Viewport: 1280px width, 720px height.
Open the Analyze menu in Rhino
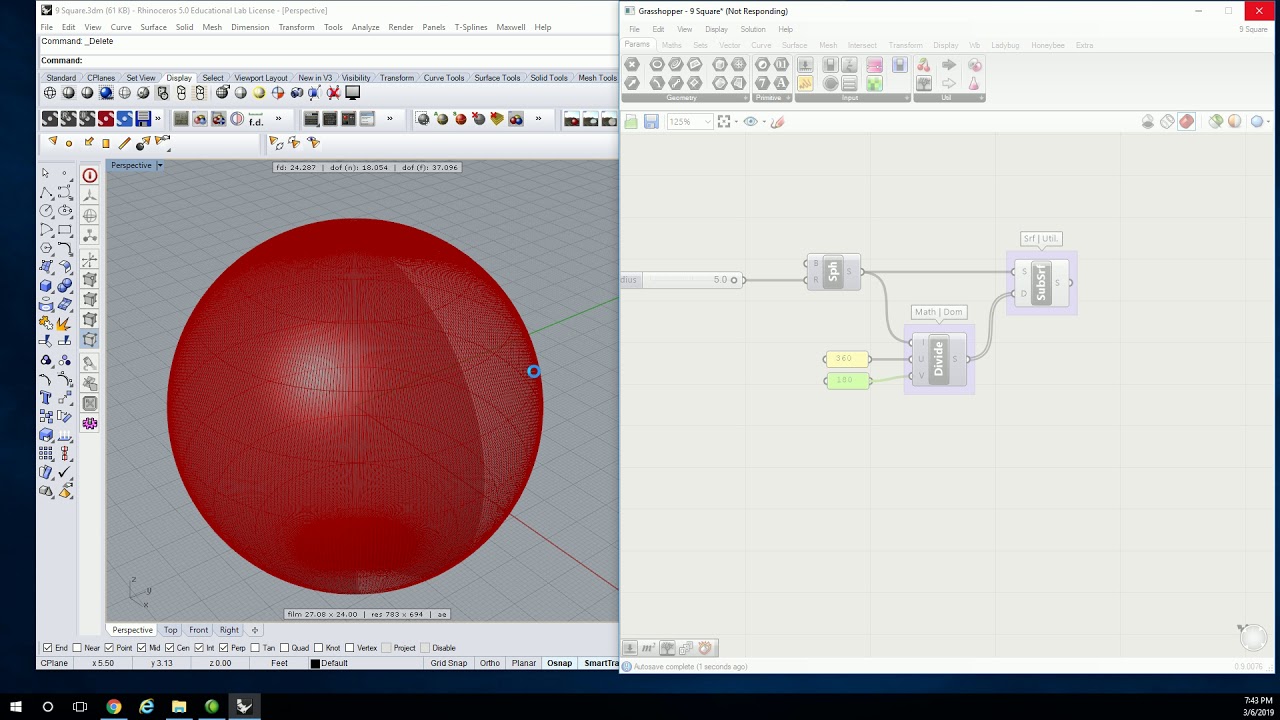pyautogui.click(x=365, y=27)
